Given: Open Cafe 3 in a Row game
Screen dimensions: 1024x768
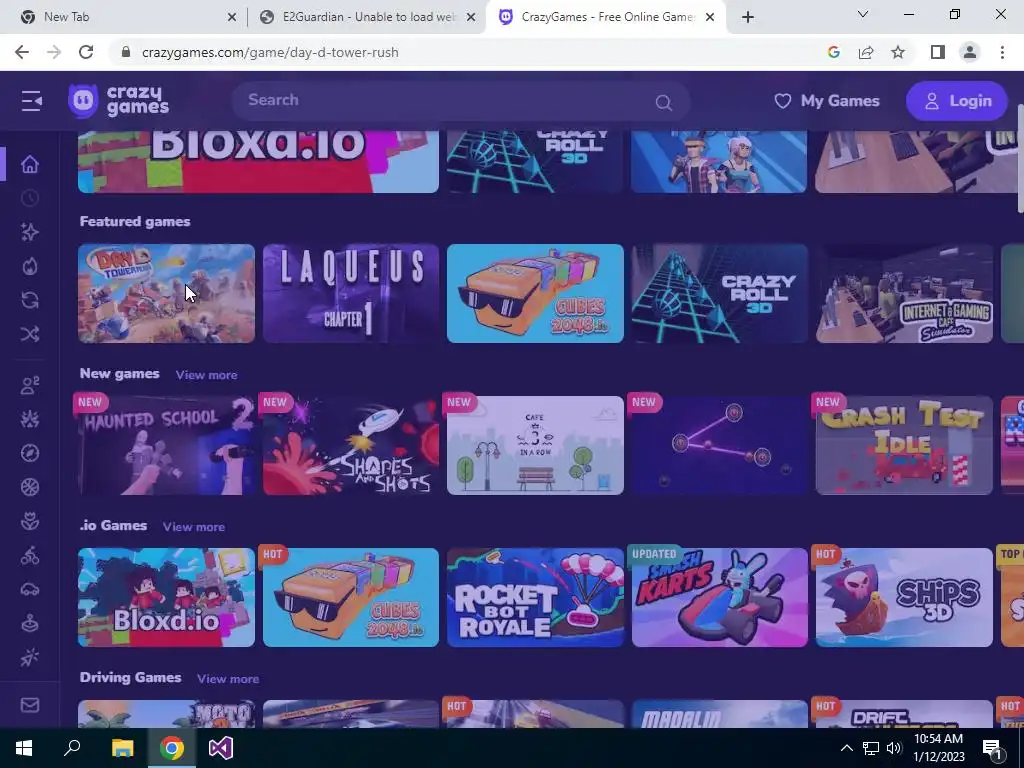Looking at the screenshot, I should pos(536,445).
